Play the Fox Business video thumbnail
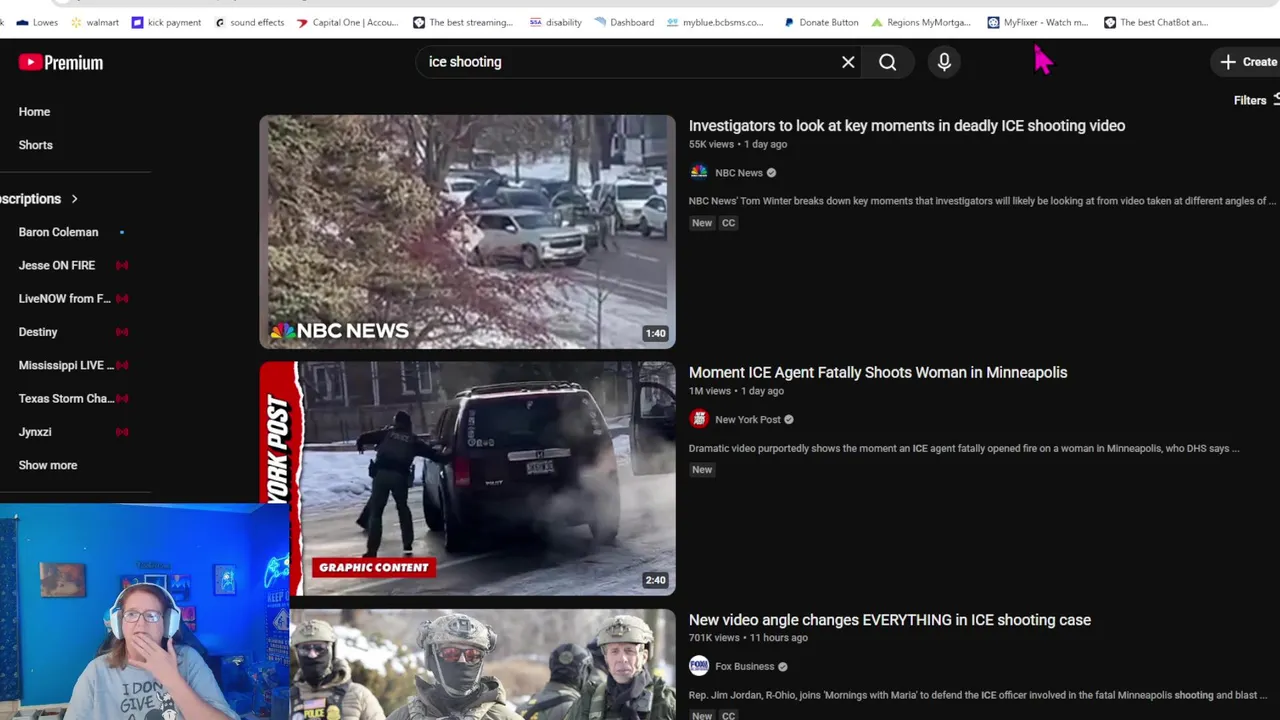Viewport: 1280px width, 720px height. pos(482,664)
